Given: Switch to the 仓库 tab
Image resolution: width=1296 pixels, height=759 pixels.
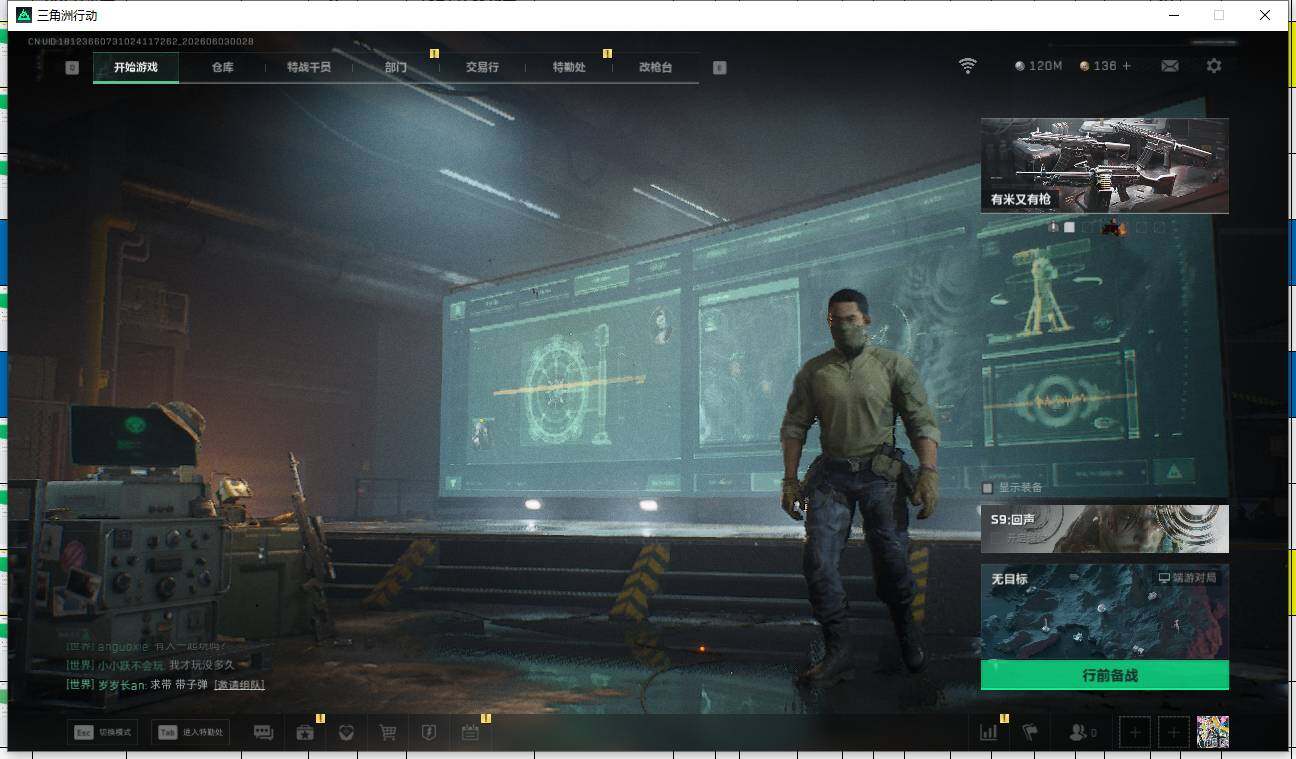Looking at the screenshot, I should 222,67.
